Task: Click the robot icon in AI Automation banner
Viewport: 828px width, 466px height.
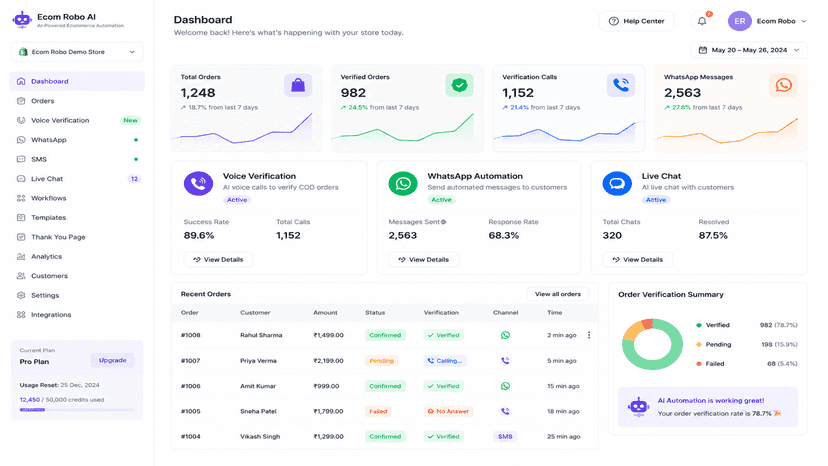Action: (x=638, y=407)
